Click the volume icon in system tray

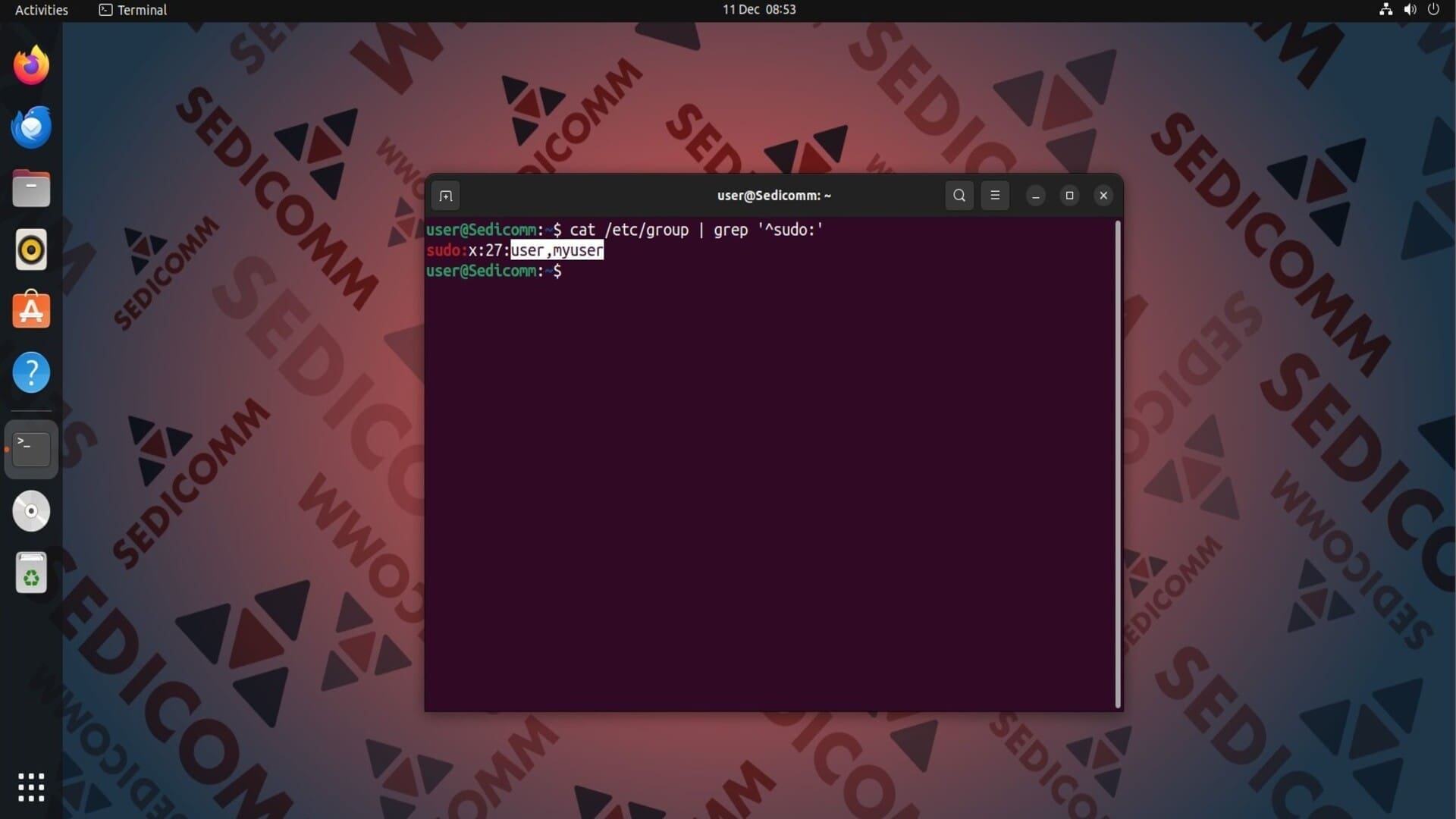coord(1410,10)
